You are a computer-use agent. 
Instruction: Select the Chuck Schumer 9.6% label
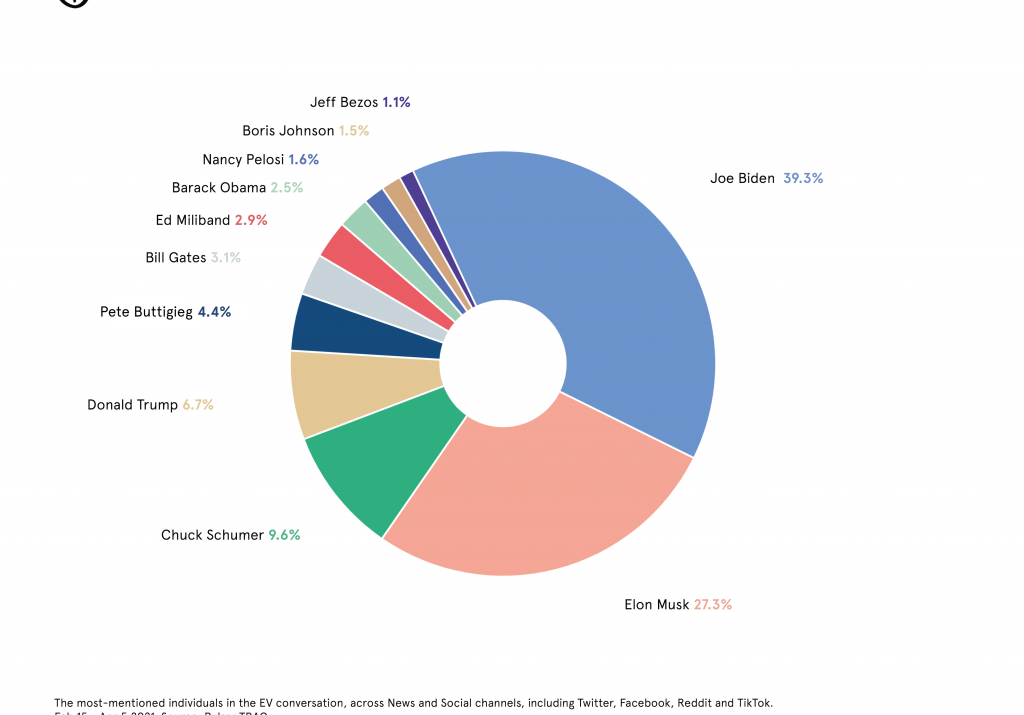tap(230, 535)
